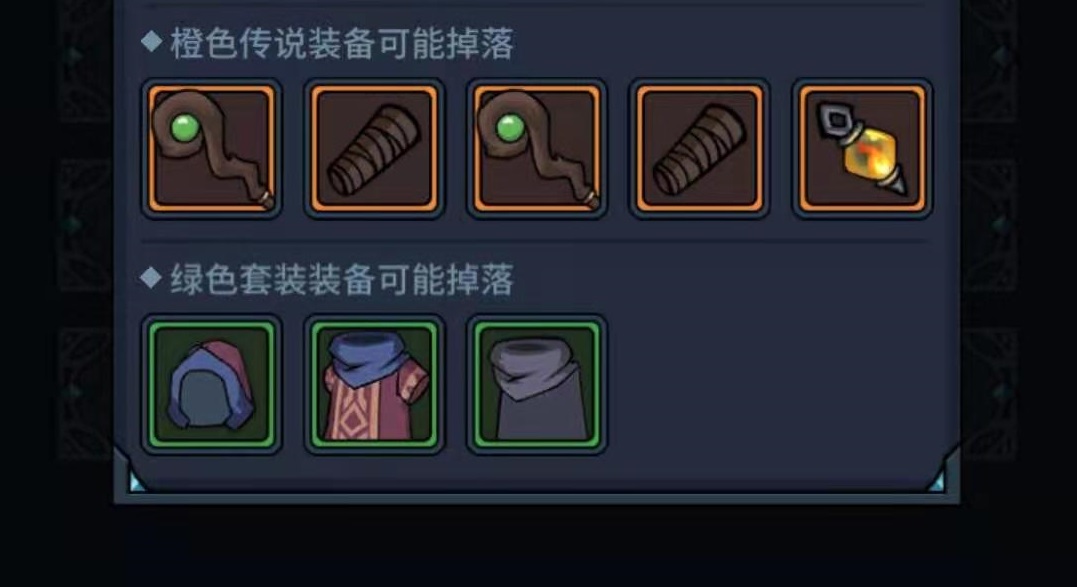Viewport: 1077px width, 587px height.
Task: Tap the gray cloak set item
Action: (x=536, y=384)
